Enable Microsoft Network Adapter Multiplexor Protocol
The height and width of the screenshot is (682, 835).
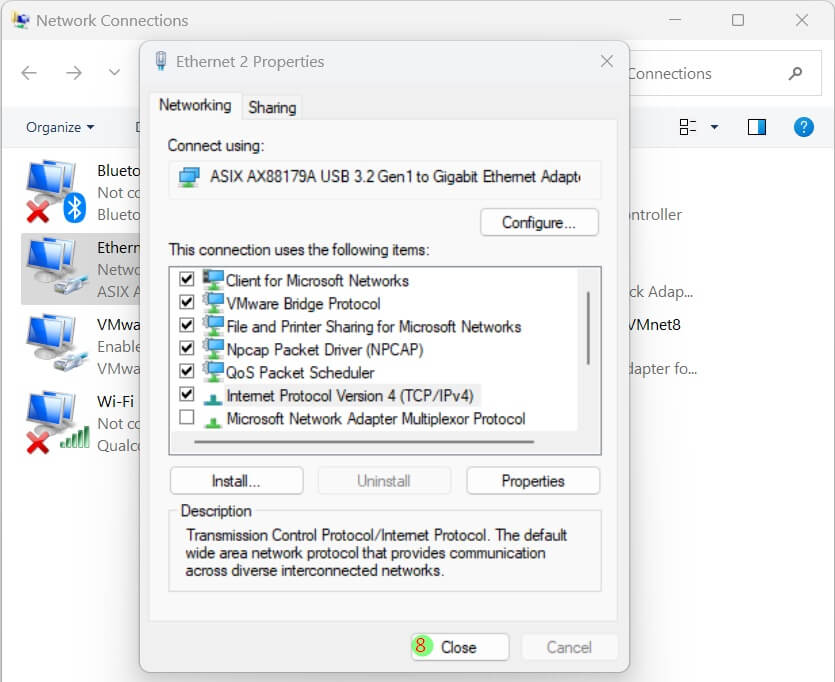click(186, 417)
